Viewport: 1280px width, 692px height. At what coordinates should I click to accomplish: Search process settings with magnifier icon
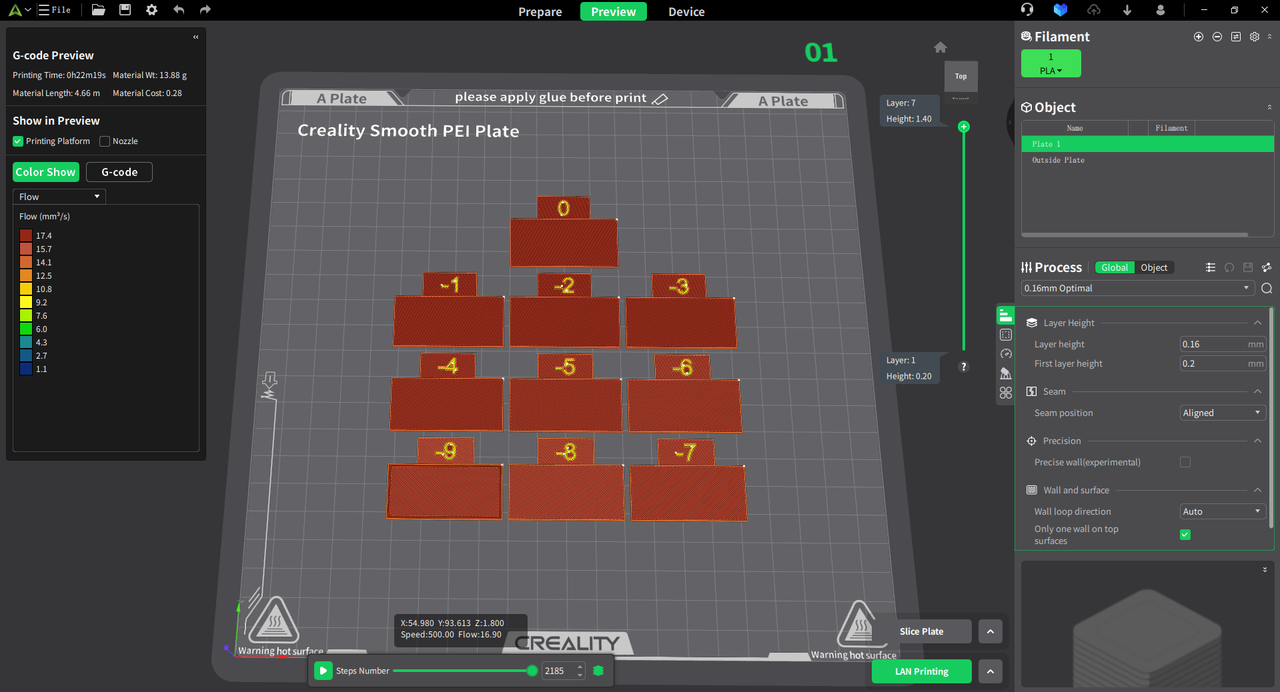coord(1266,288)
